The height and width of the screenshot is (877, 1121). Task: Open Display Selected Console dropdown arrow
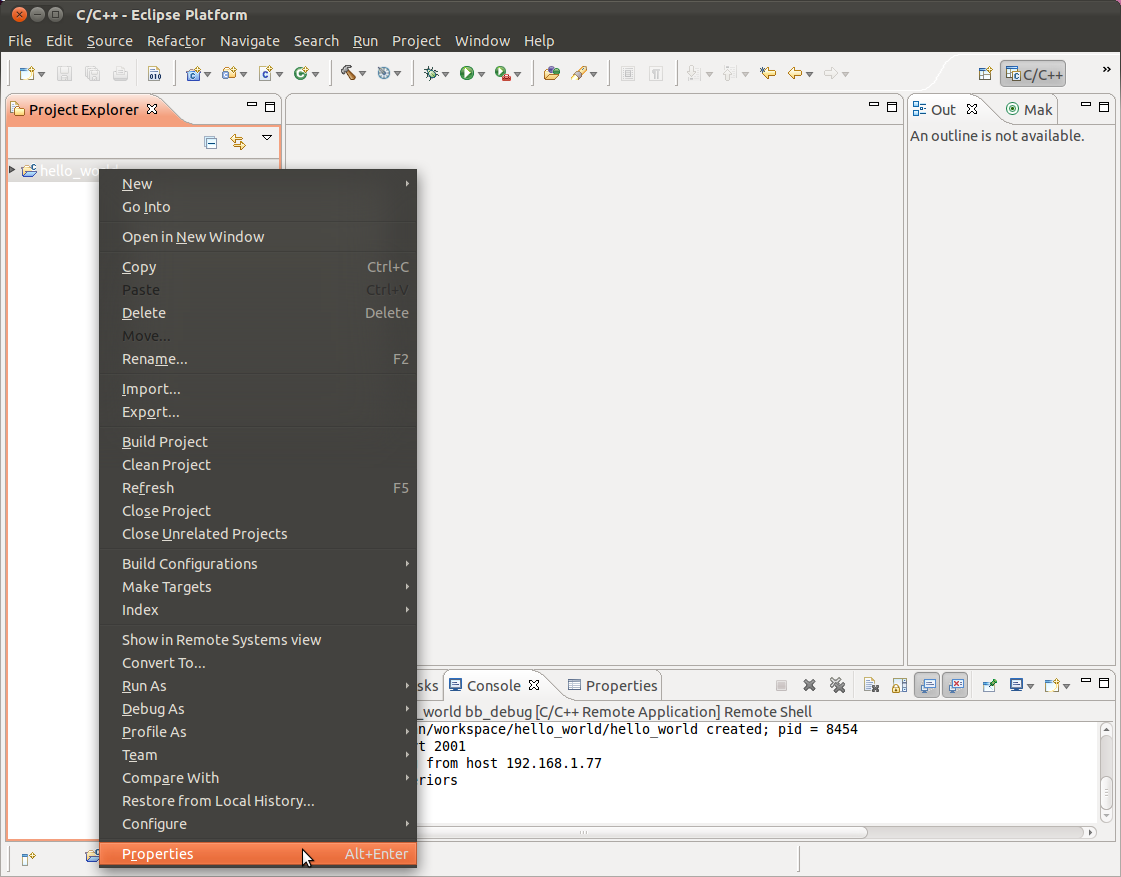tap(1030, 686)
